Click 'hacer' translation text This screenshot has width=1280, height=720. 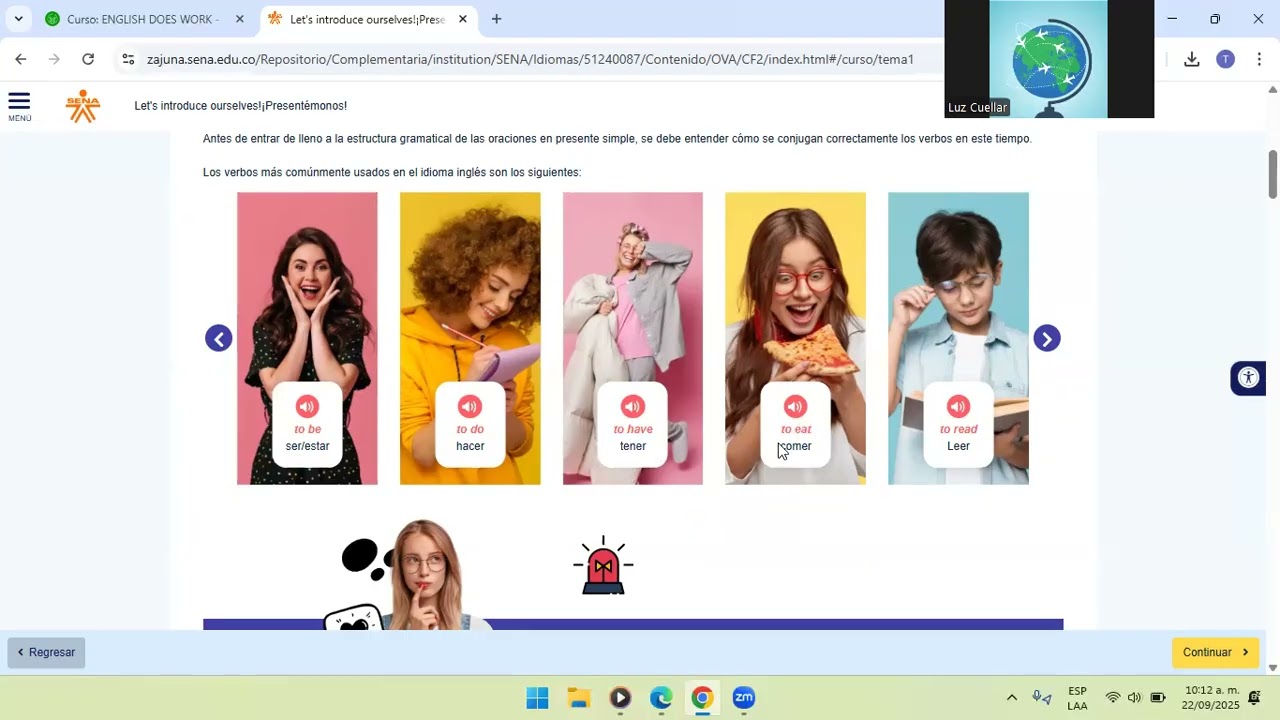(x=470, y=446)
